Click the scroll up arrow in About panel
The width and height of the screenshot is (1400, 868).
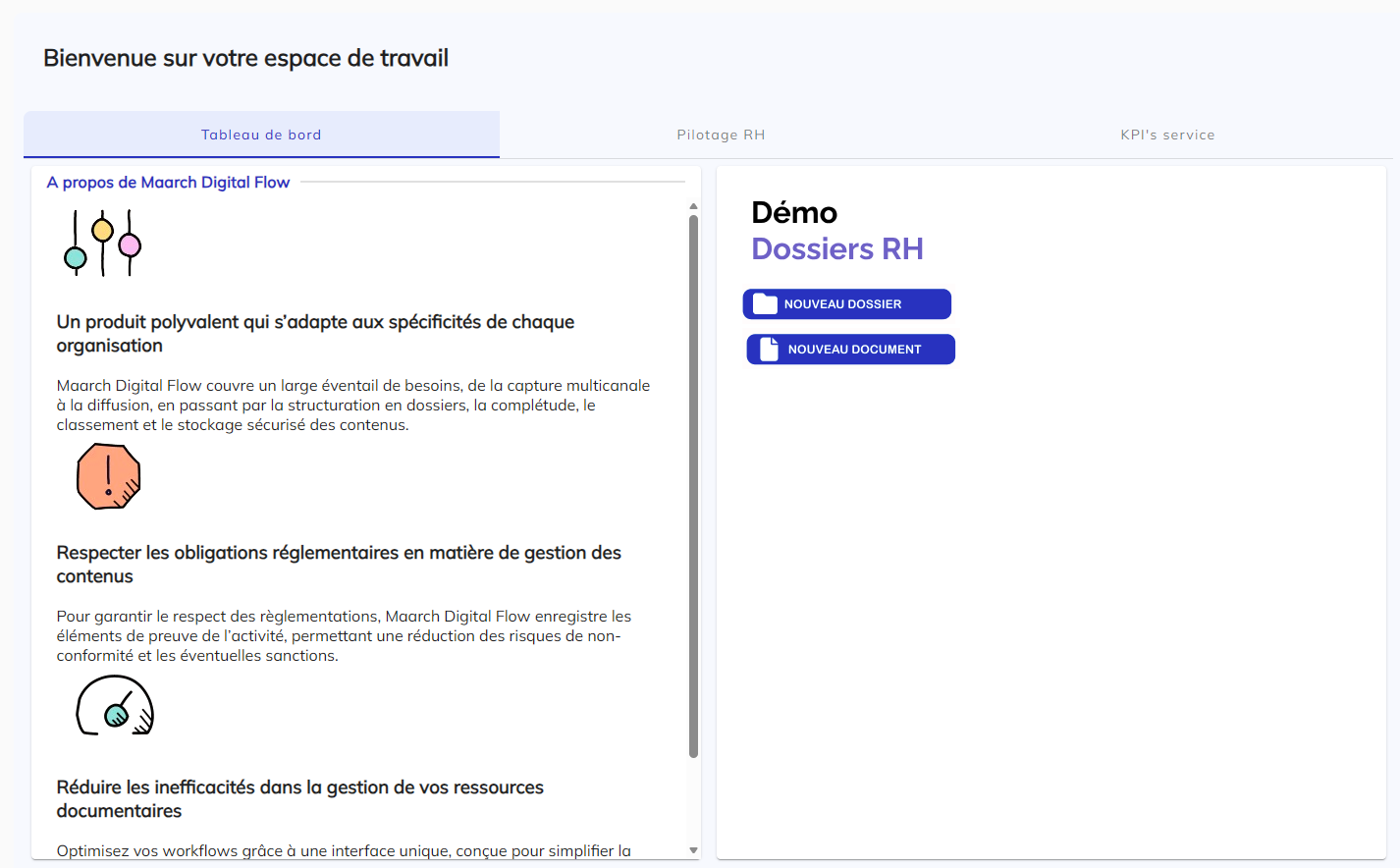point(693,206)
